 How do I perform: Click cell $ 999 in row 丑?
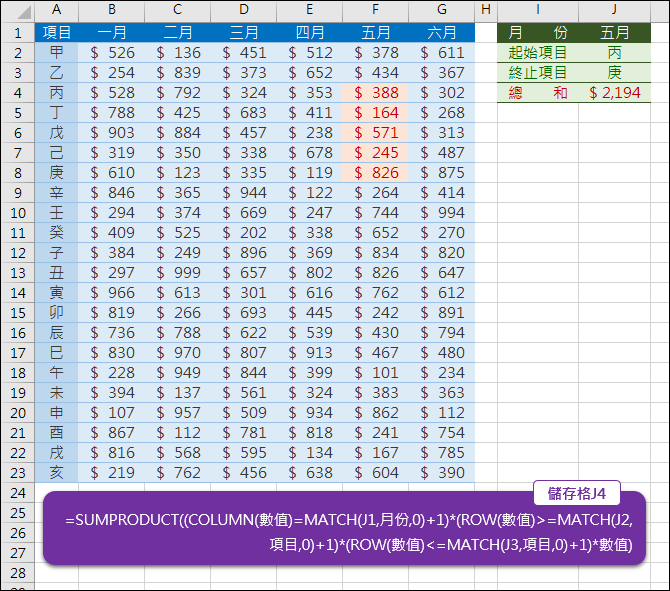pos(177,273)
